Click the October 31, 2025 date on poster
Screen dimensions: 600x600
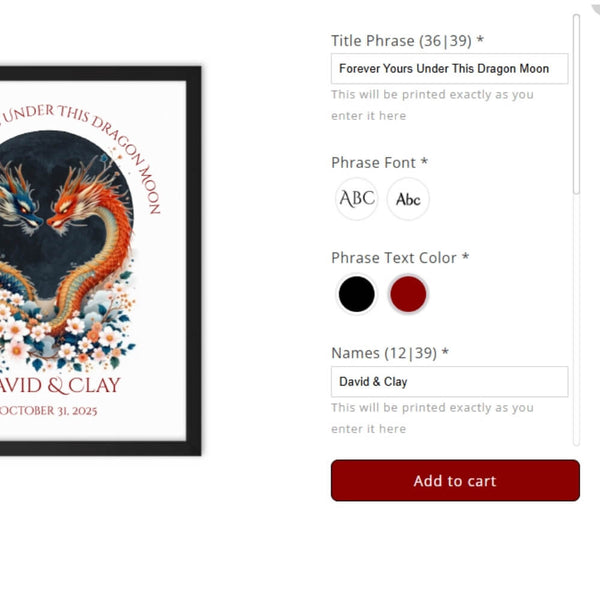point(48,411)
